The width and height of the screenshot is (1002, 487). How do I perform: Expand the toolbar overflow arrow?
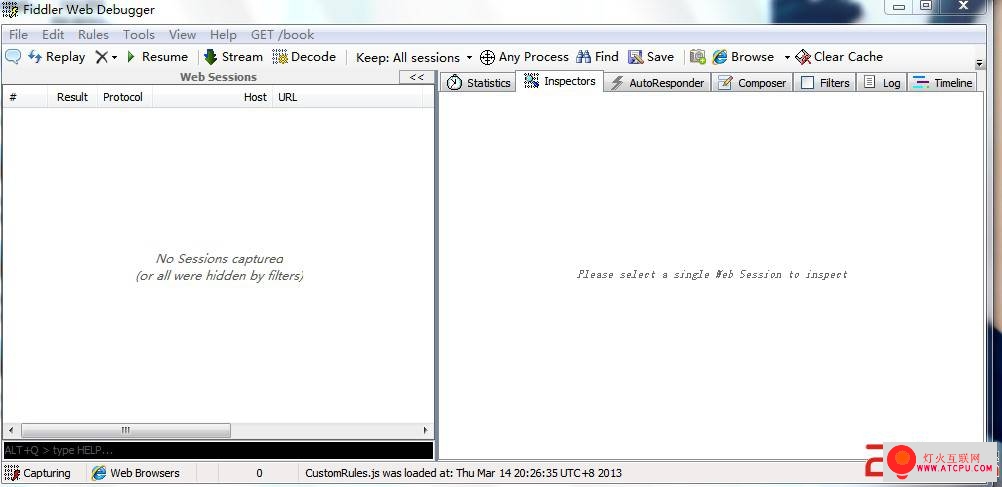tap(980, 64)
